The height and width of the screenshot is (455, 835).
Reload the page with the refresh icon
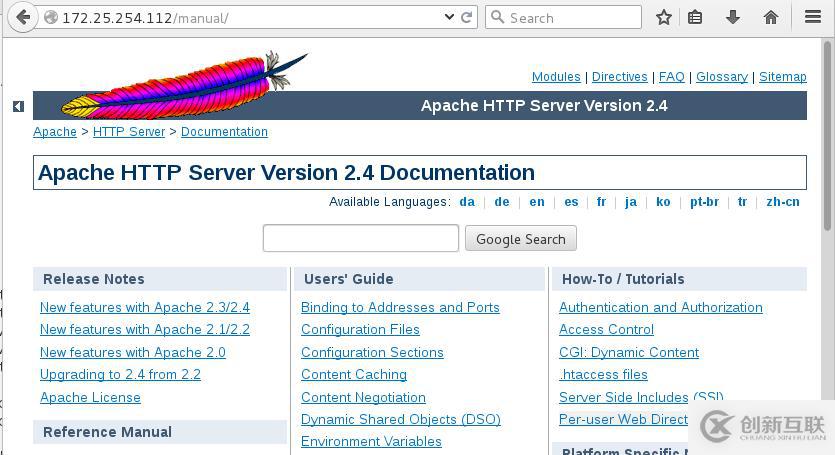[466, 17]
